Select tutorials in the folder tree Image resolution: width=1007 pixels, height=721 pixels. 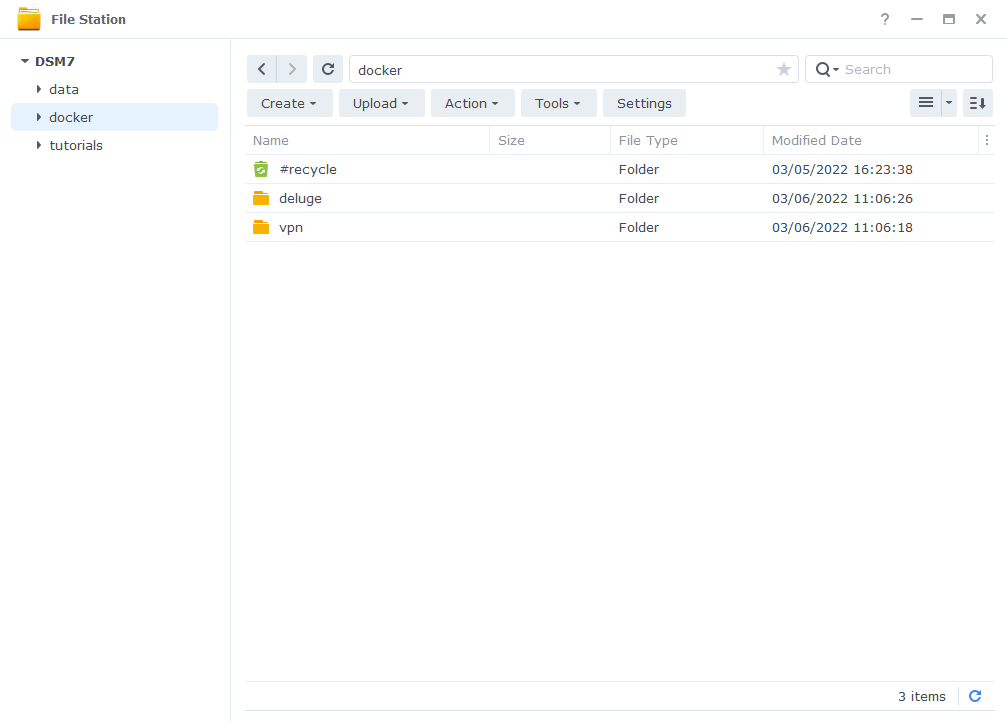click(76, 146)
